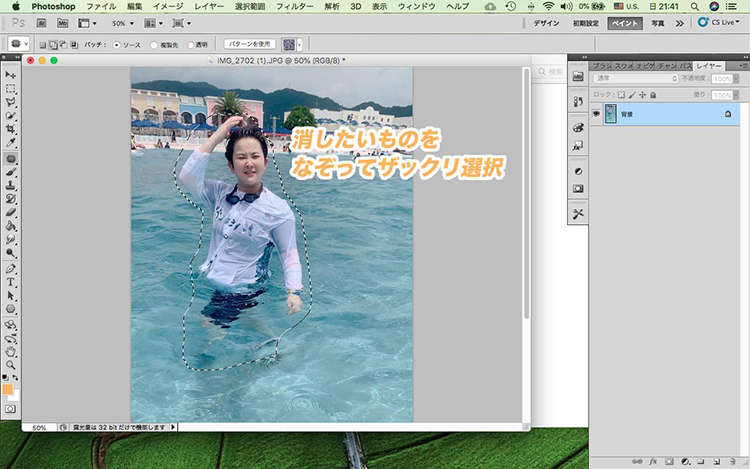Select the Path Selection tool
Screen dimensions: 750x469
point(11,295)
